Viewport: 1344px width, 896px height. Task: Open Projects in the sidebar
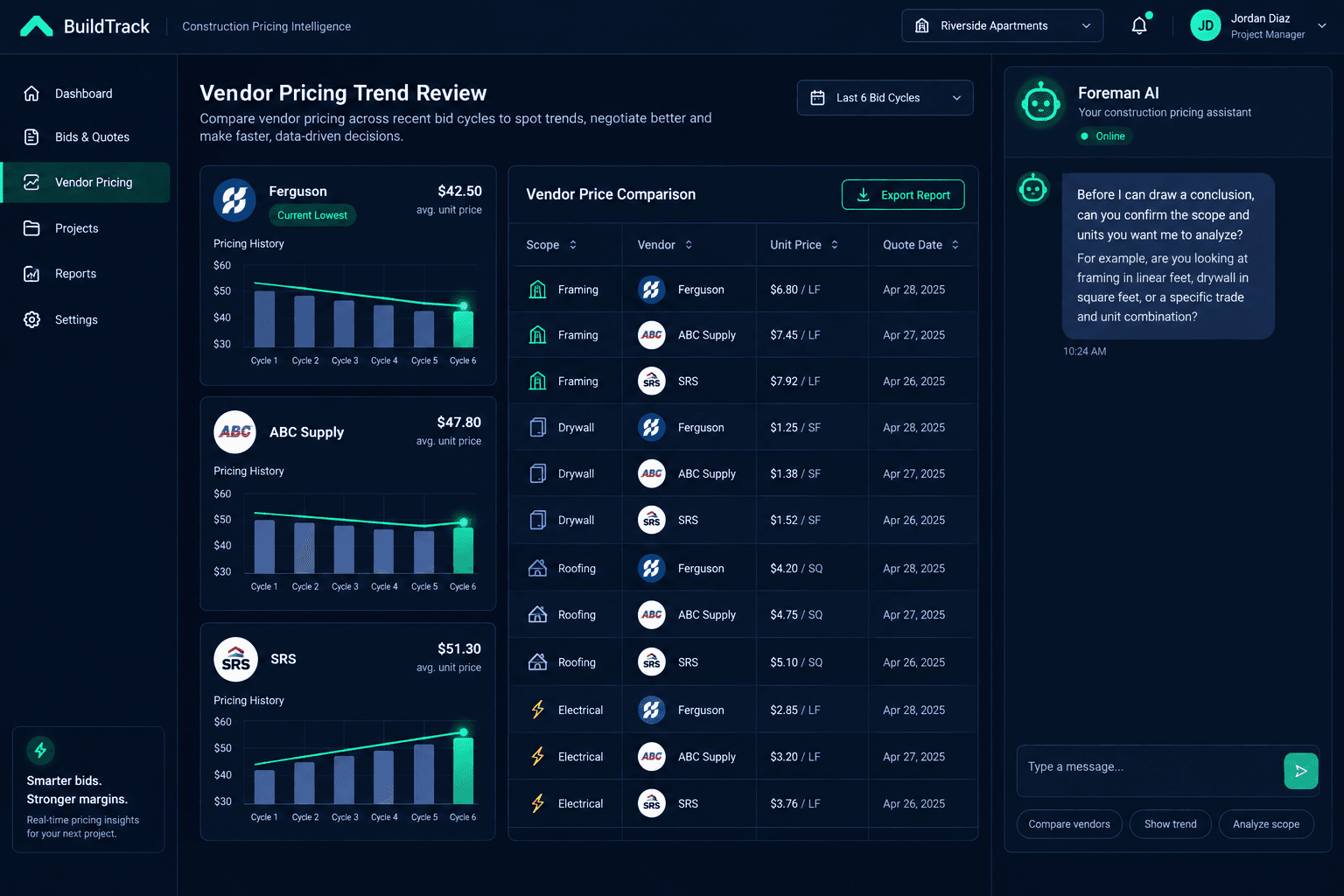[86, 228]
